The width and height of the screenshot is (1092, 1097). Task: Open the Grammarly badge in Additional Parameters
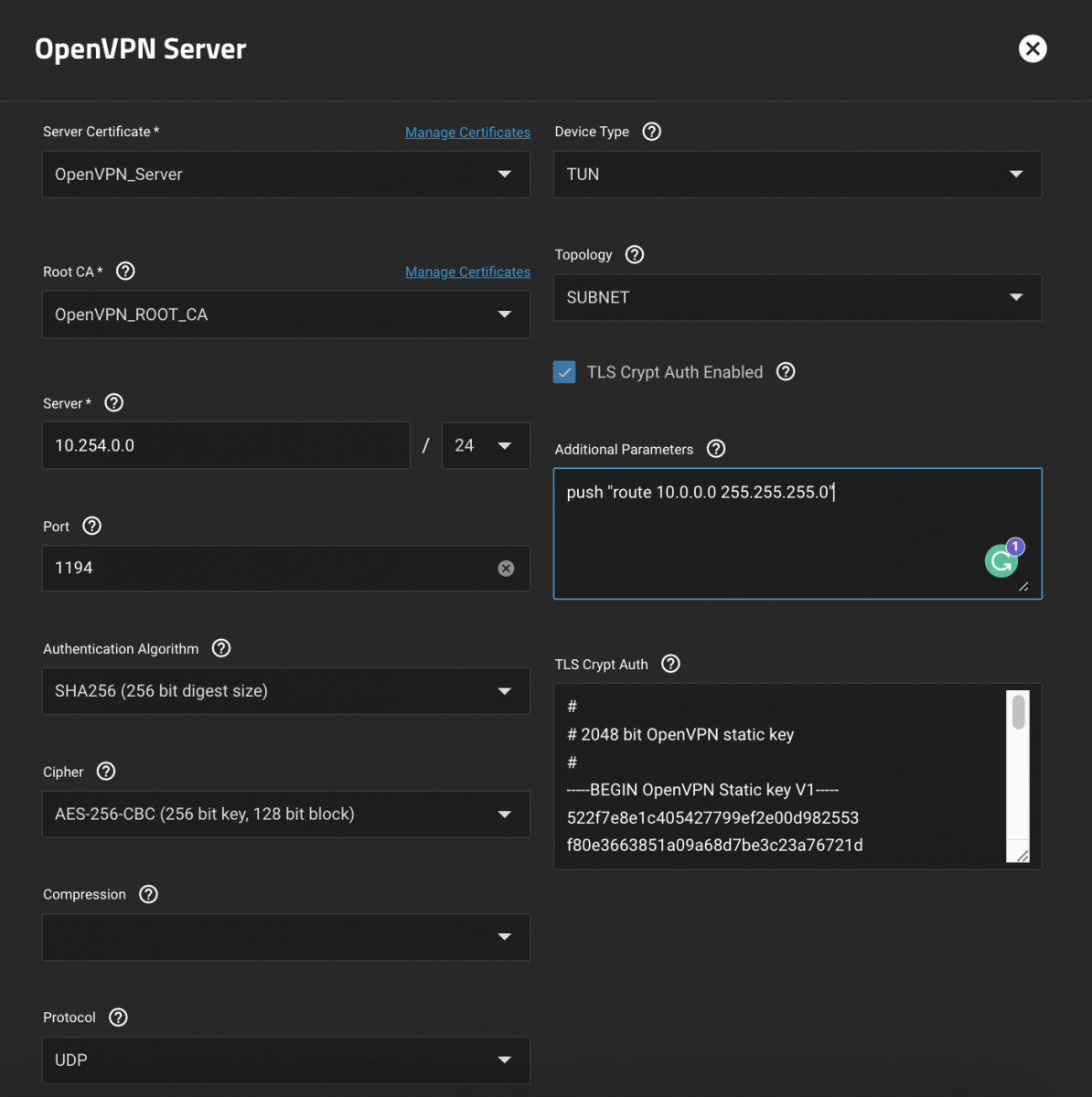(x=1002, y=559)
